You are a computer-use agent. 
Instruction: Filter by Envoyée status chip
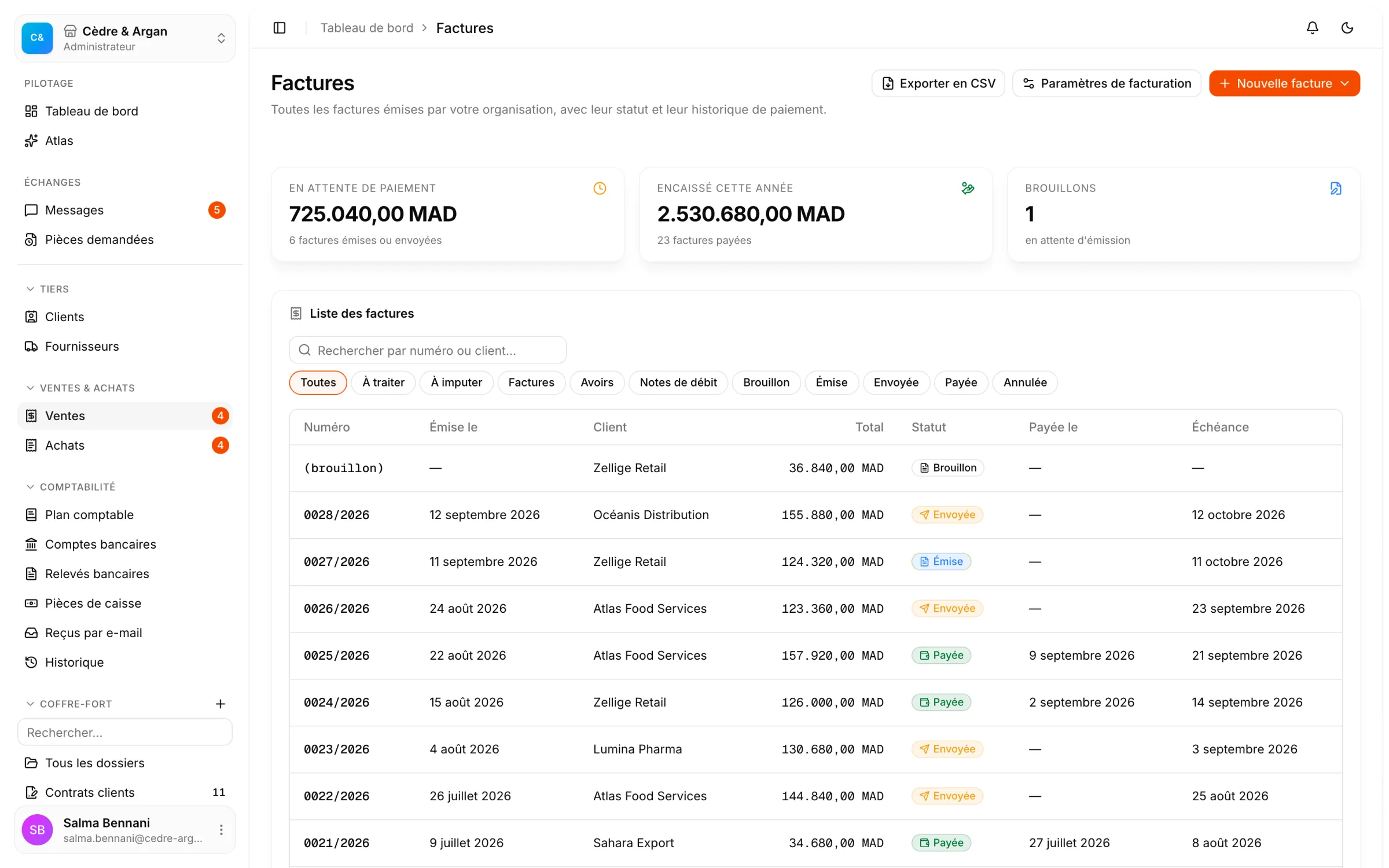[x=896, y=382]
